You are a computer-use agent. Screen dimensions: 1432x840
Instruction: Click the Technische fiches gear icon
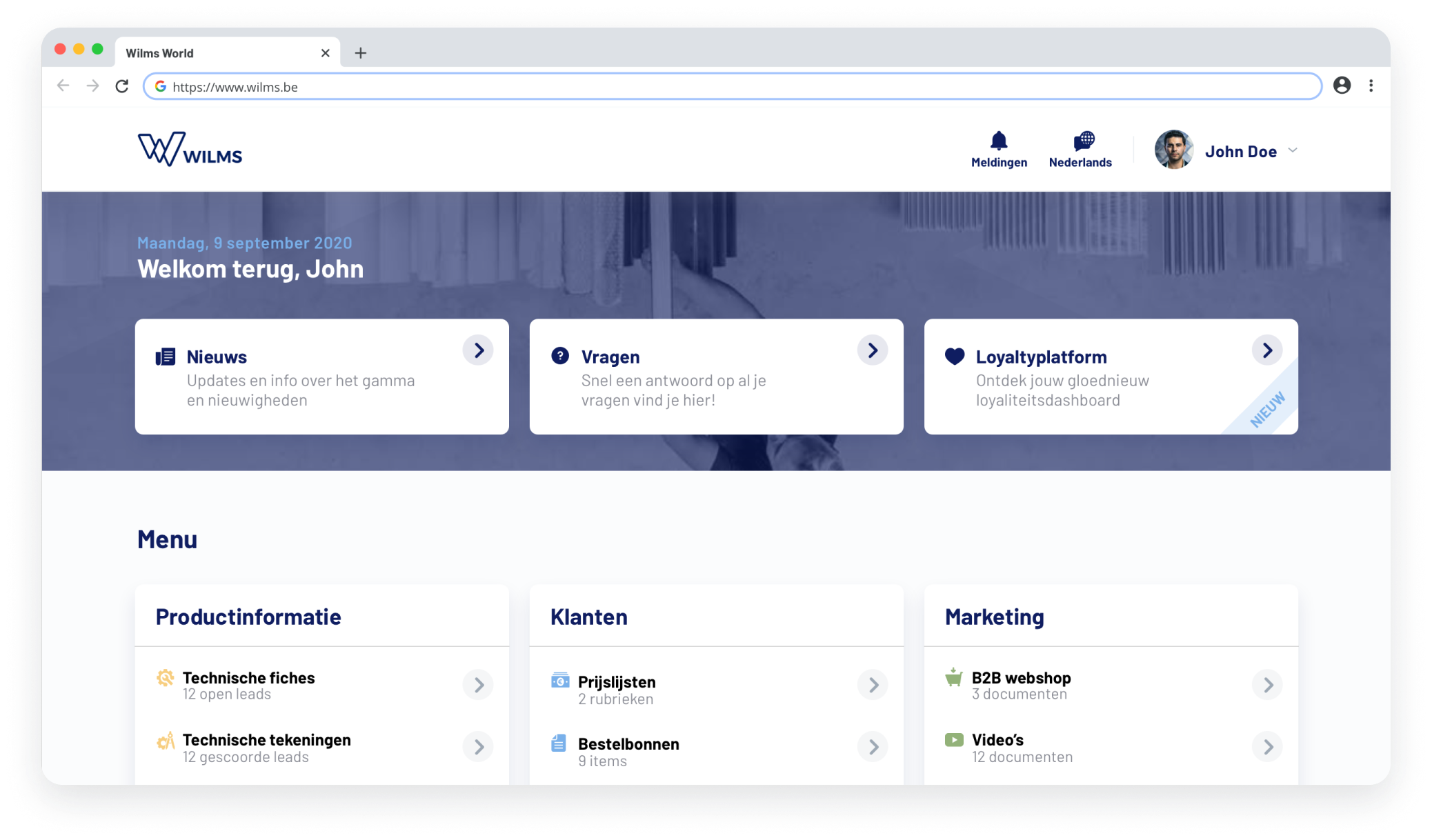[165, 677]
